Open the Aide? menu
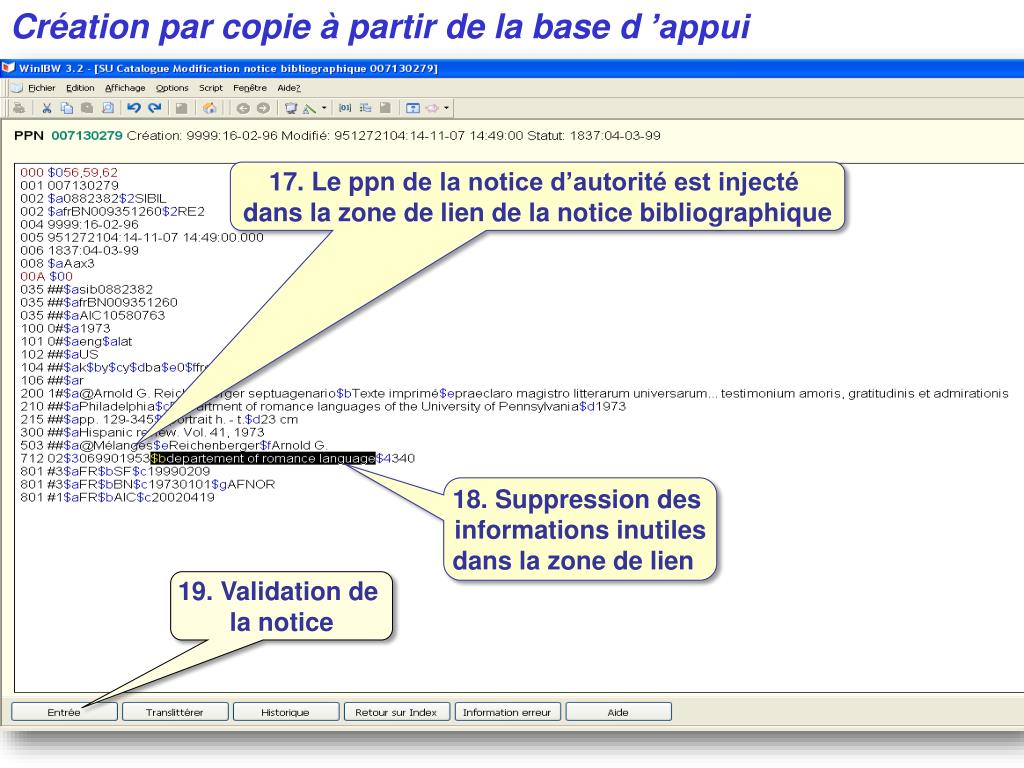 point(289,88)
